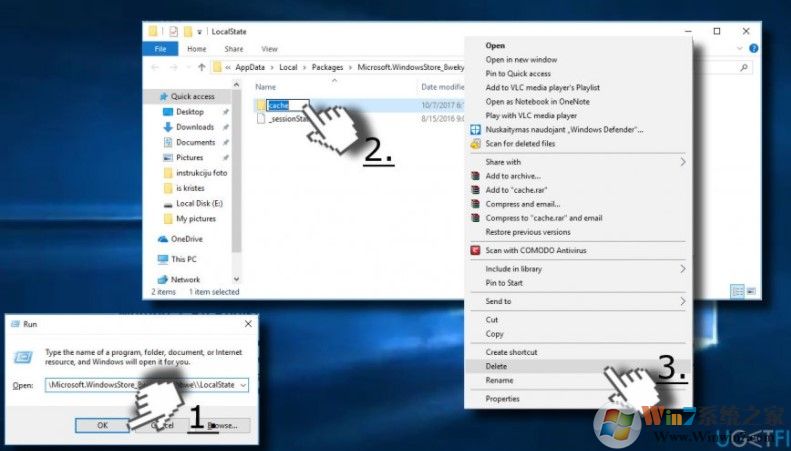Viewport: 791px width, 451px height.
Task: Click the Local breadcrumb segment
Action: coord(288,67)
